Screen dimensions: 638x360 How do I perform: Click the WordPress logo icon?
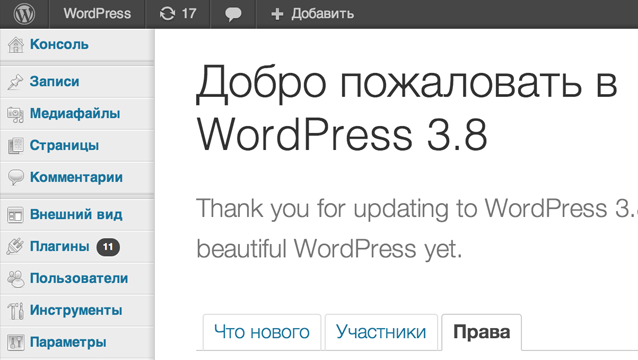[24, 14]
